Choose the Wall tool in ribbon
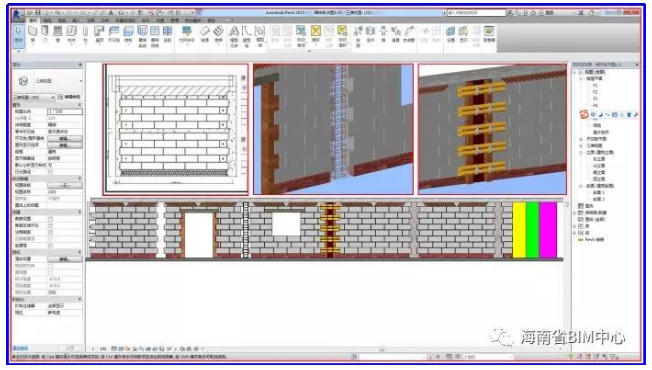This screenshot has height=370, width=652. pos(32,34)
